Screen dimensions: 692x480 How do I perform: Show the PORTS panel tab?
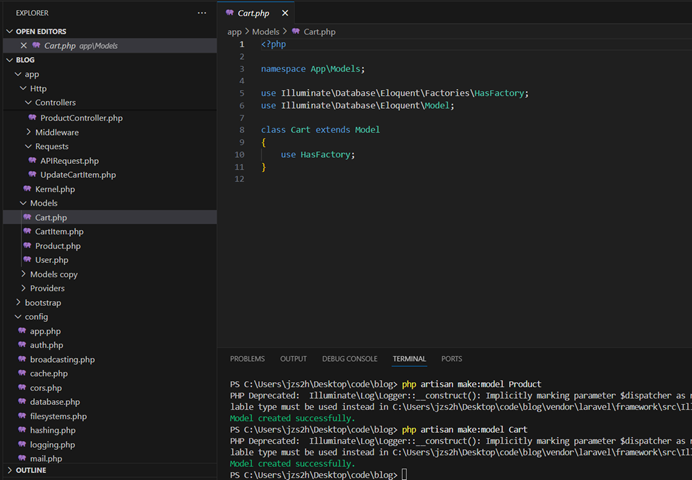[x=452, y=359]
